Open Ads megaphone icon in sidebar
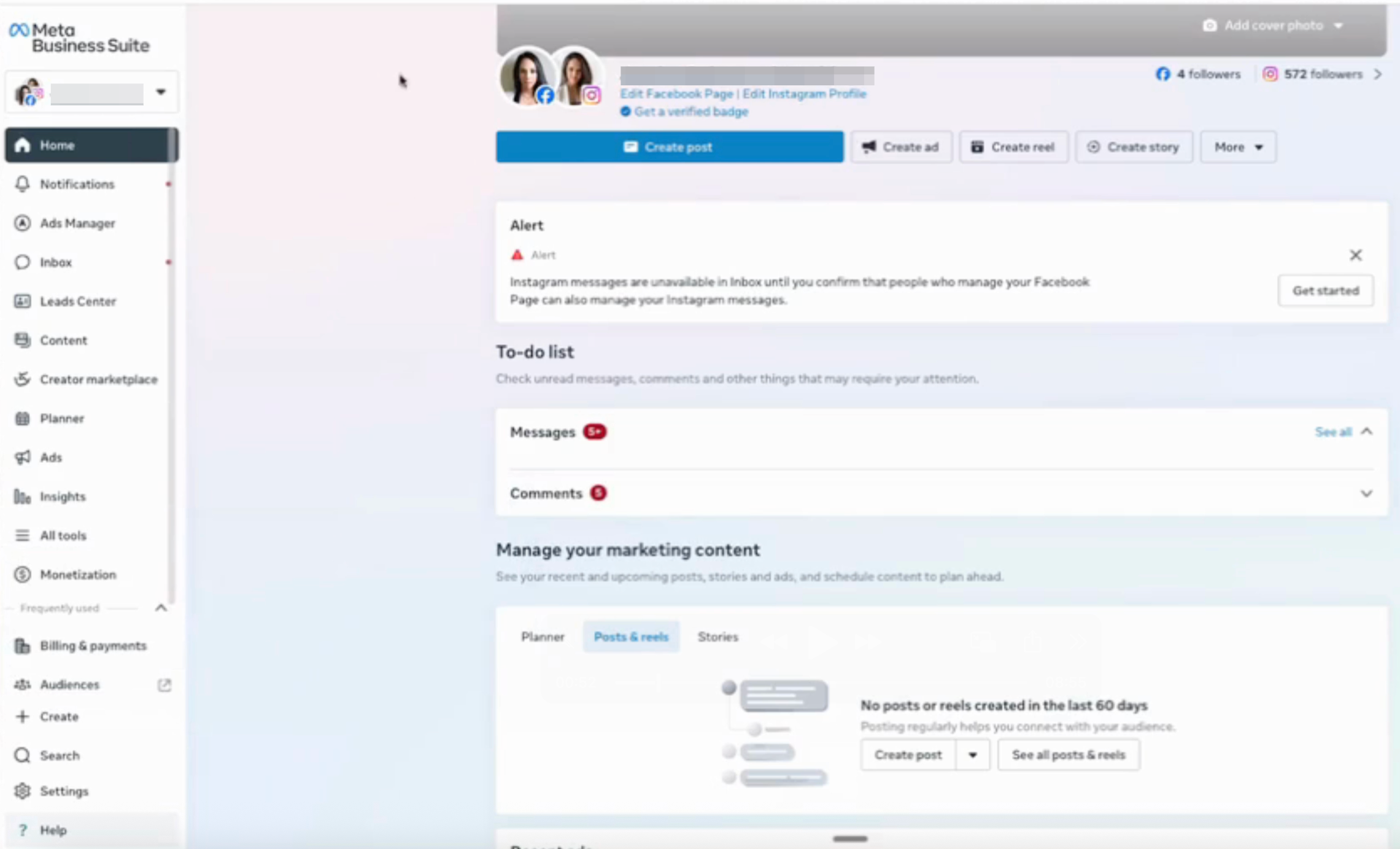The image size is (1400, 849). point(23,457)
